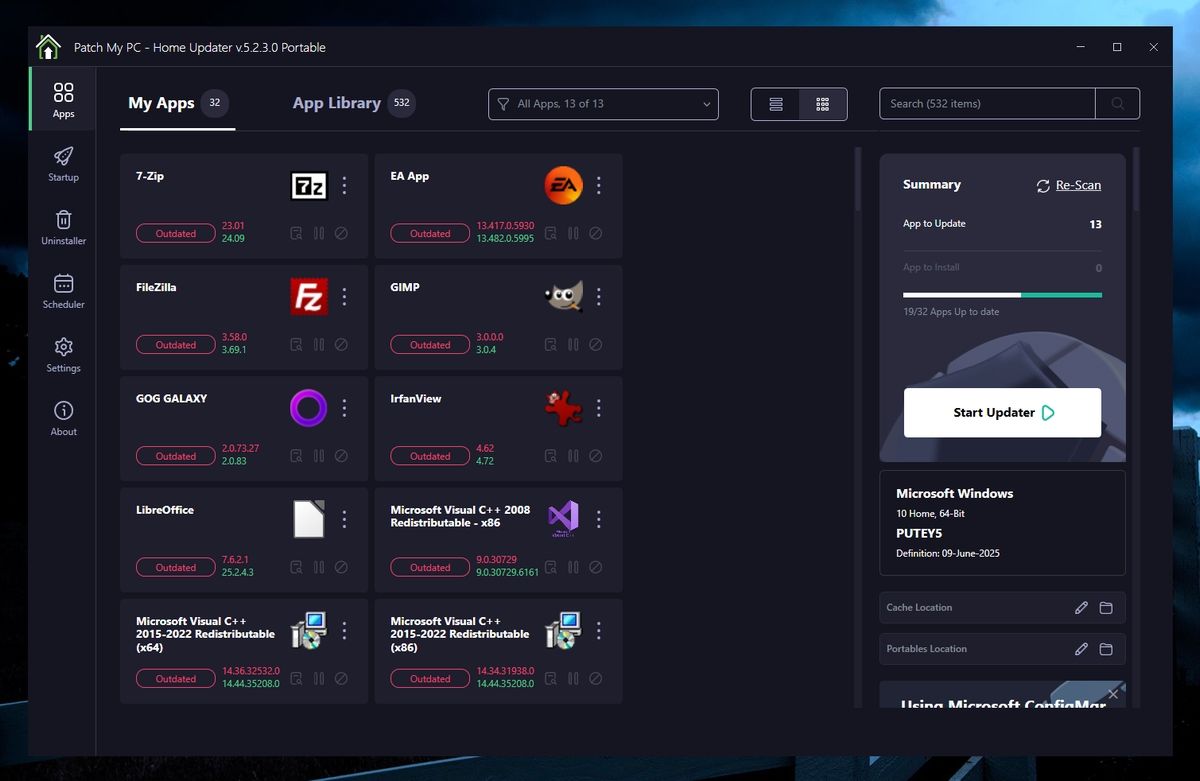The image size is (1200, 781).
Task: Click the pencil icon for Portables Location
Action: coord(1081,649)
